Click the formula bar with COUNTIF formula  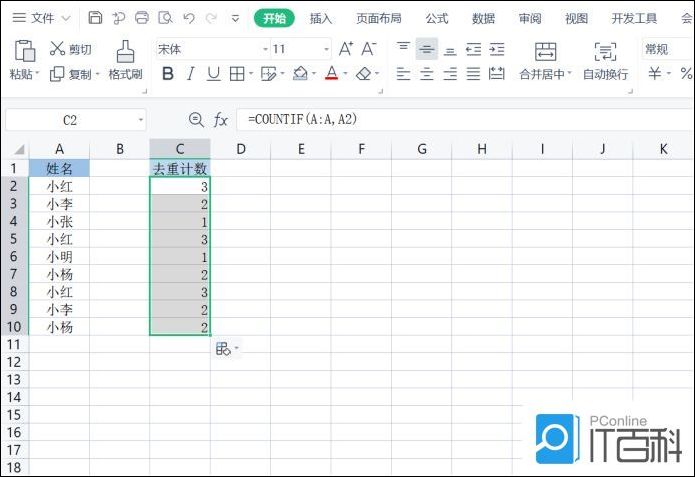pos(465,119)
